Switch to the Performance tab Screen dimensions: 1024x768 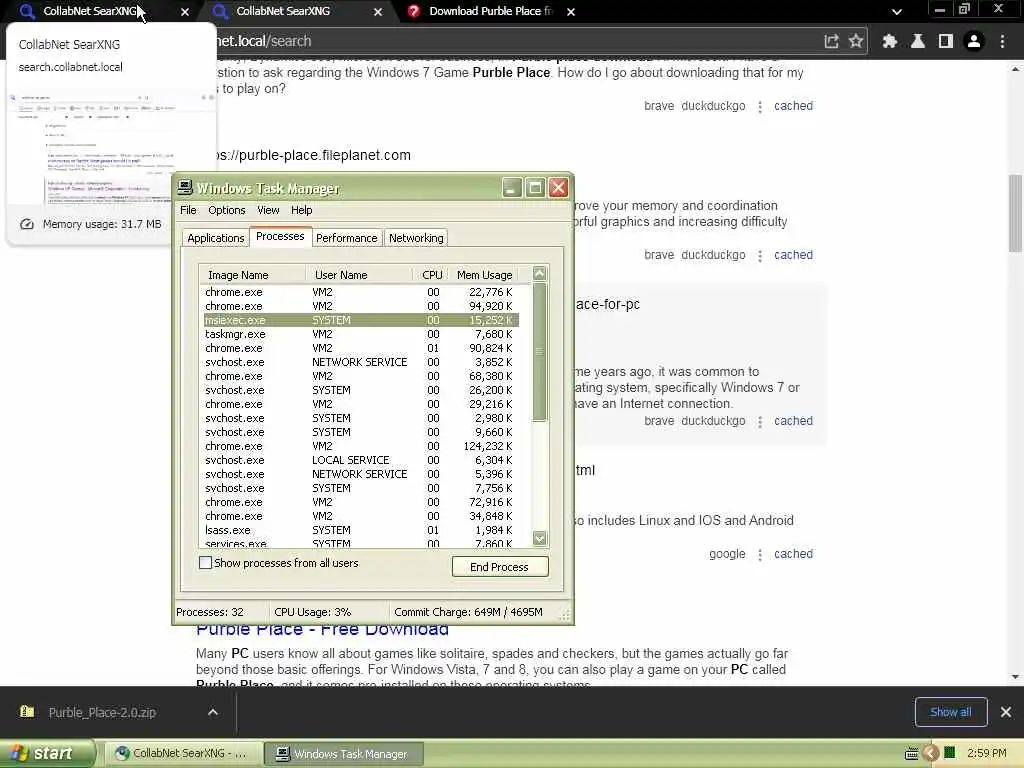[346, 238]
